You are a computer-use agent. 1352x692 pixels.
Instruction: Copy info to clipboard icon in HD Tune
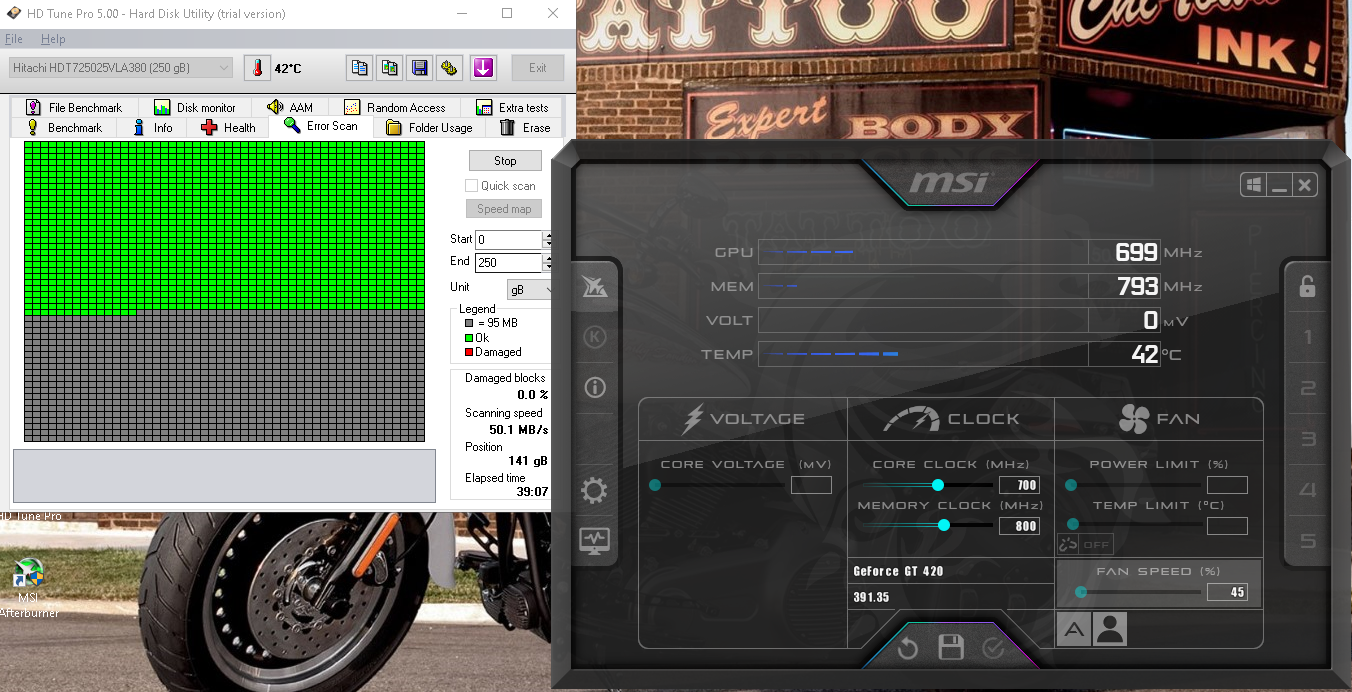pyautogui.click(x=359, y=68)
